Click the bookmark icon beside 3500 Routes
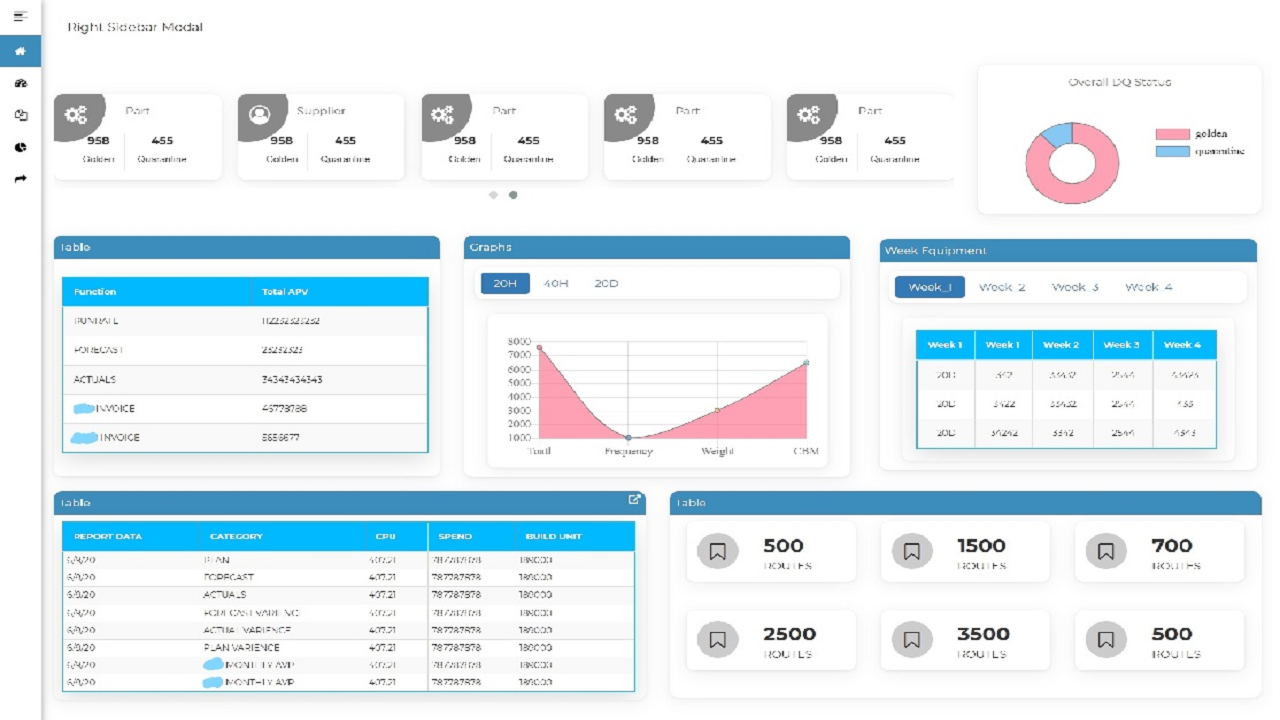 tap(912, 639)
